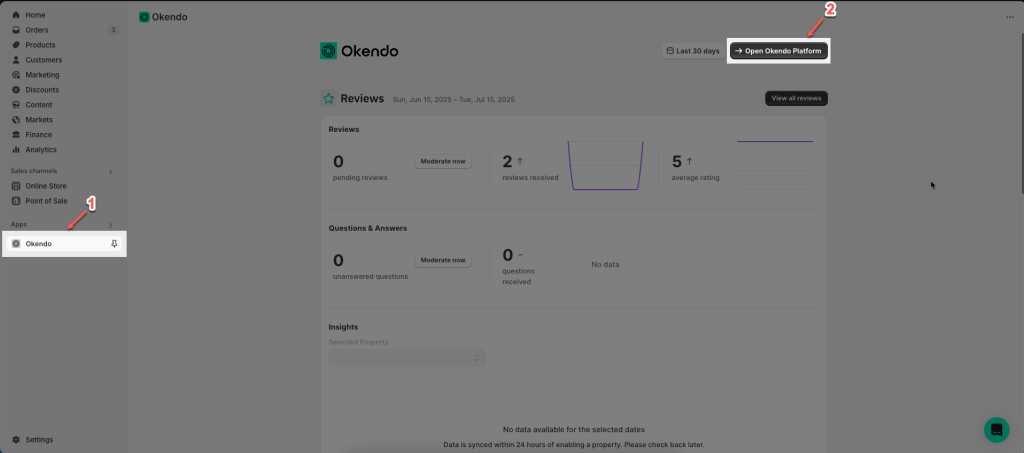1024x453 pixels.
Task: Select Online Store sales channel
Action: click(x=46, y=186)
